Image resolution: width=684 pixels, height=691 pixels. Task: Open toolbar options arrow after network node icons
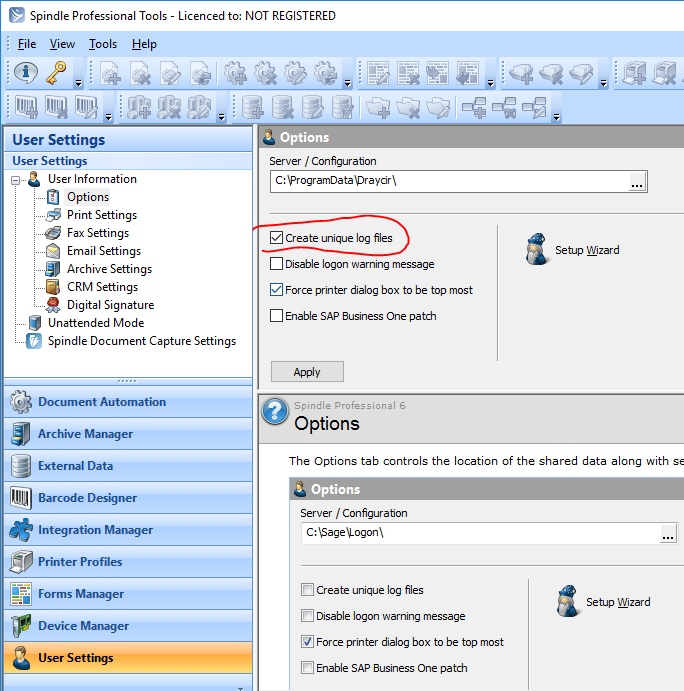point(557,117)
